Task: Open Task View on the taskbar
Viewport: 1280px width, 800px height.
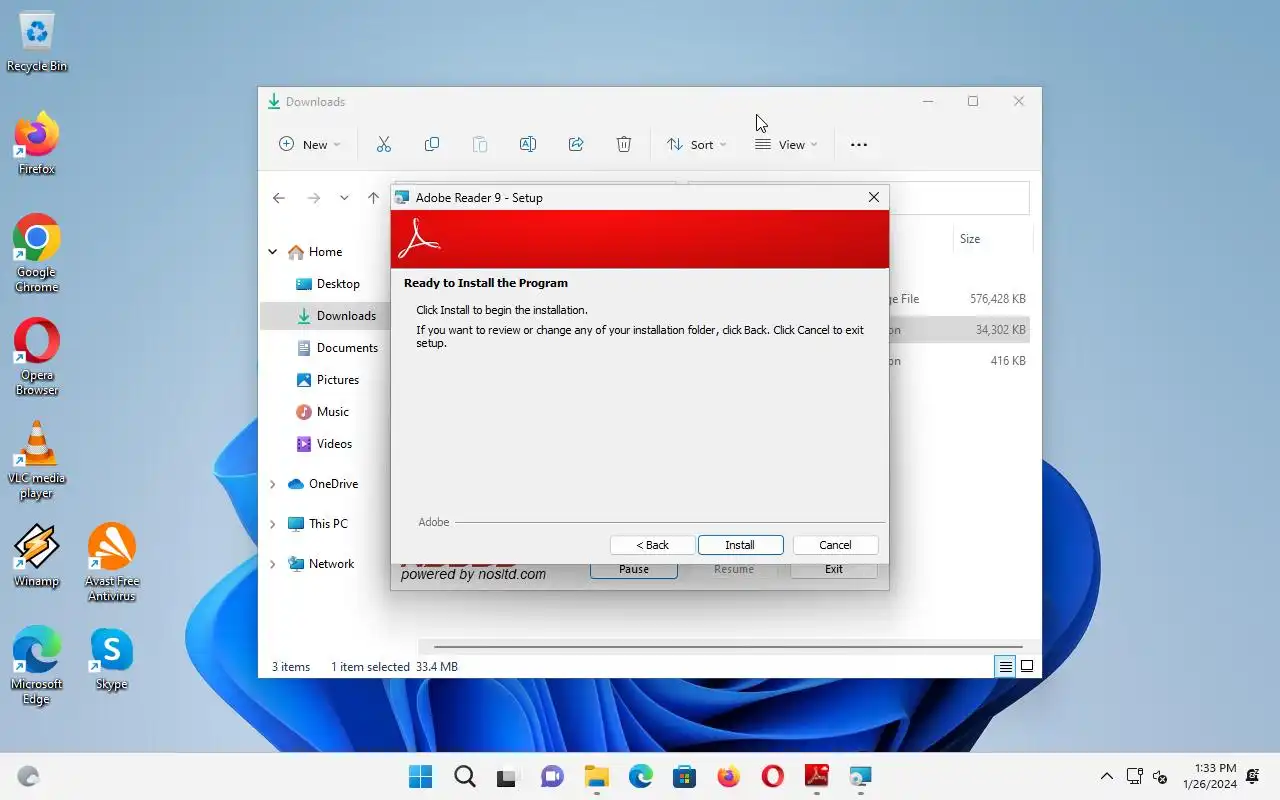Action: [x=509, y=776]
